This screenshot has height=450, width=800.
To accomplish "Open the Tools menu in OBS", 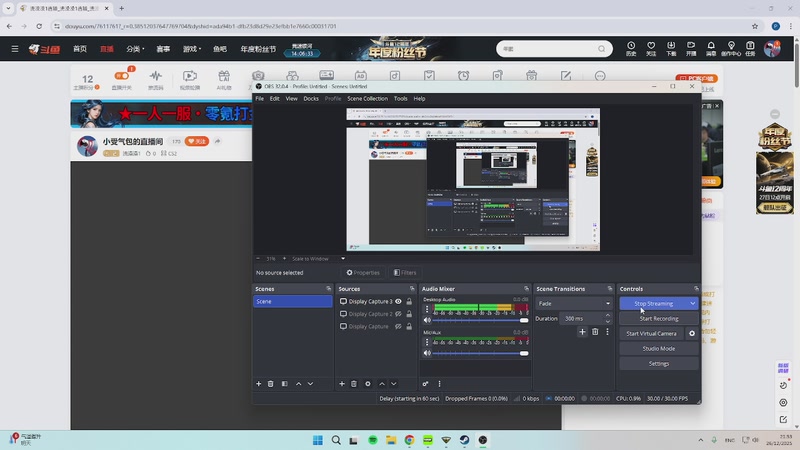I will tap(400, 98).
